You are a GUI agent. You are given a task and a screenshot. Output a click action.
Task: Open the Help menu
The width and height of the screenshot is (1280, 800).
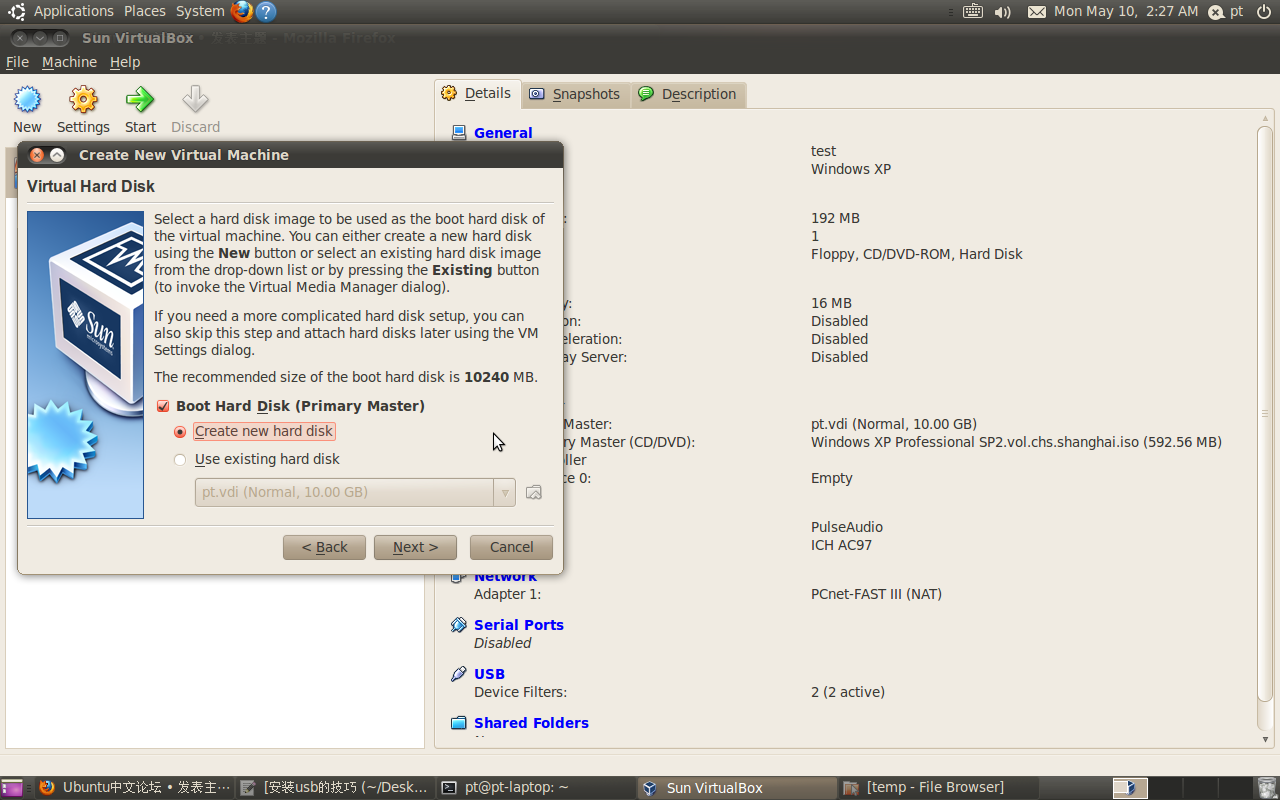pyautogui.click(x=125, y=62)
